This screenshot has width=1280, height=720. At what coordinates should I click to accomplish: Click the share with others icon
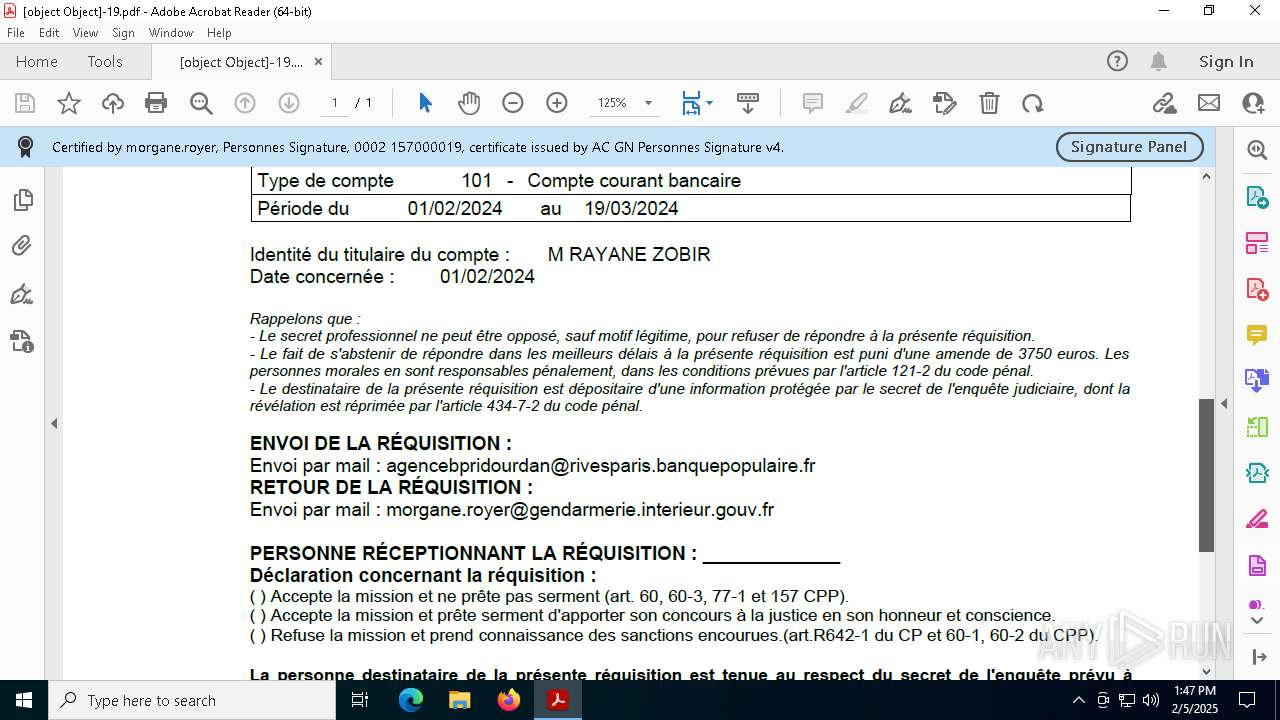pyautogui.click(x=1253, y=103)
